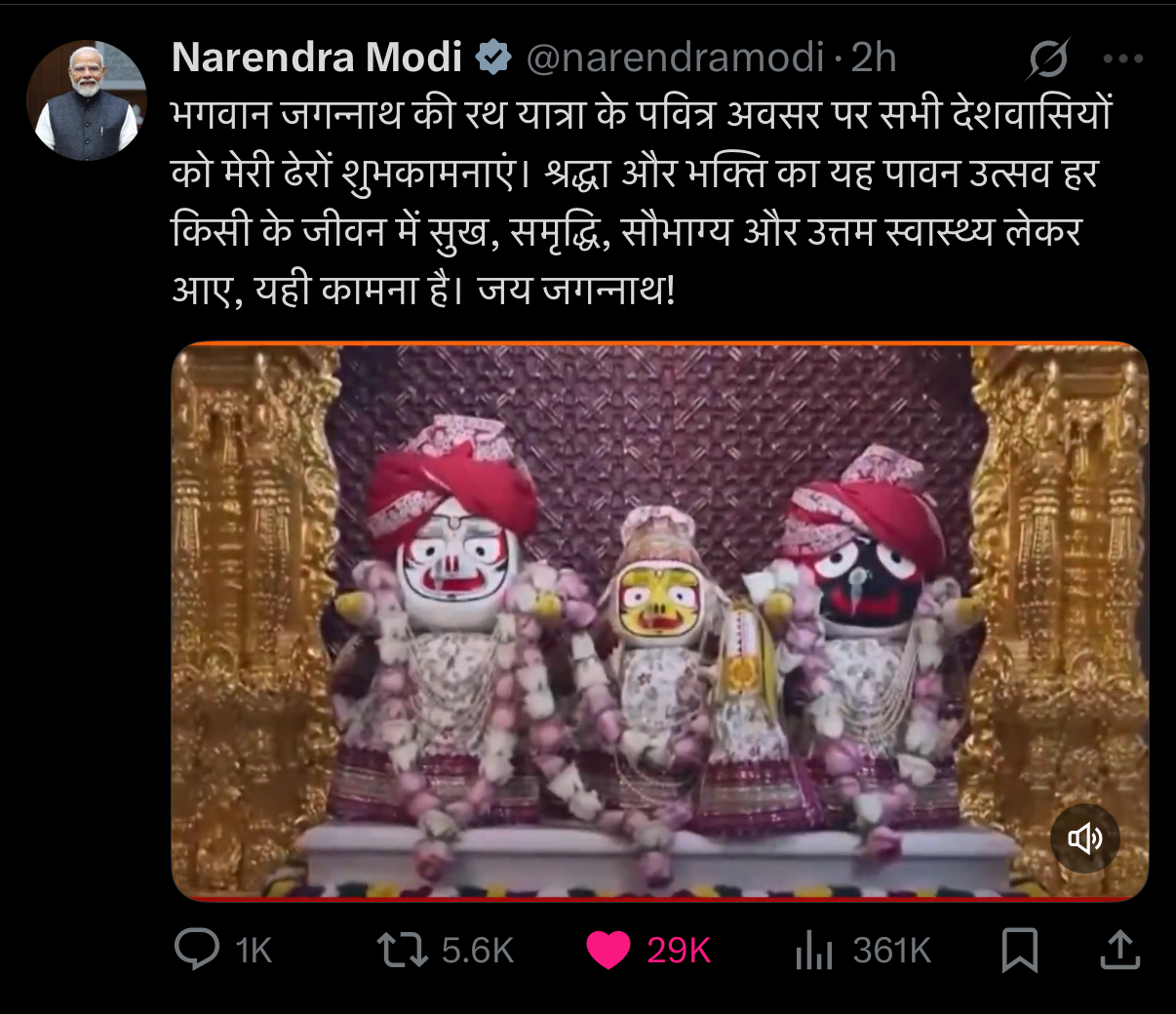The width and height of the screenshot is (1176, 1014).
Task: Open the Grok explain-post icon
Action: pos(1048,59)
